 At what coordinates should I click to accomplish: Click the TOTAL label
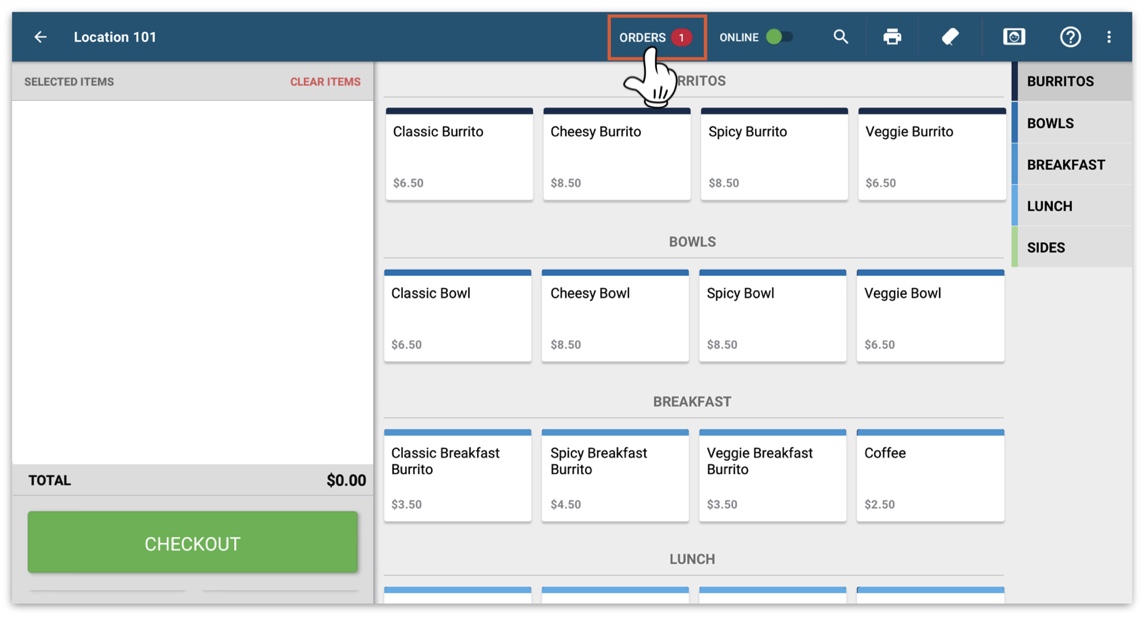coord(50,480)
